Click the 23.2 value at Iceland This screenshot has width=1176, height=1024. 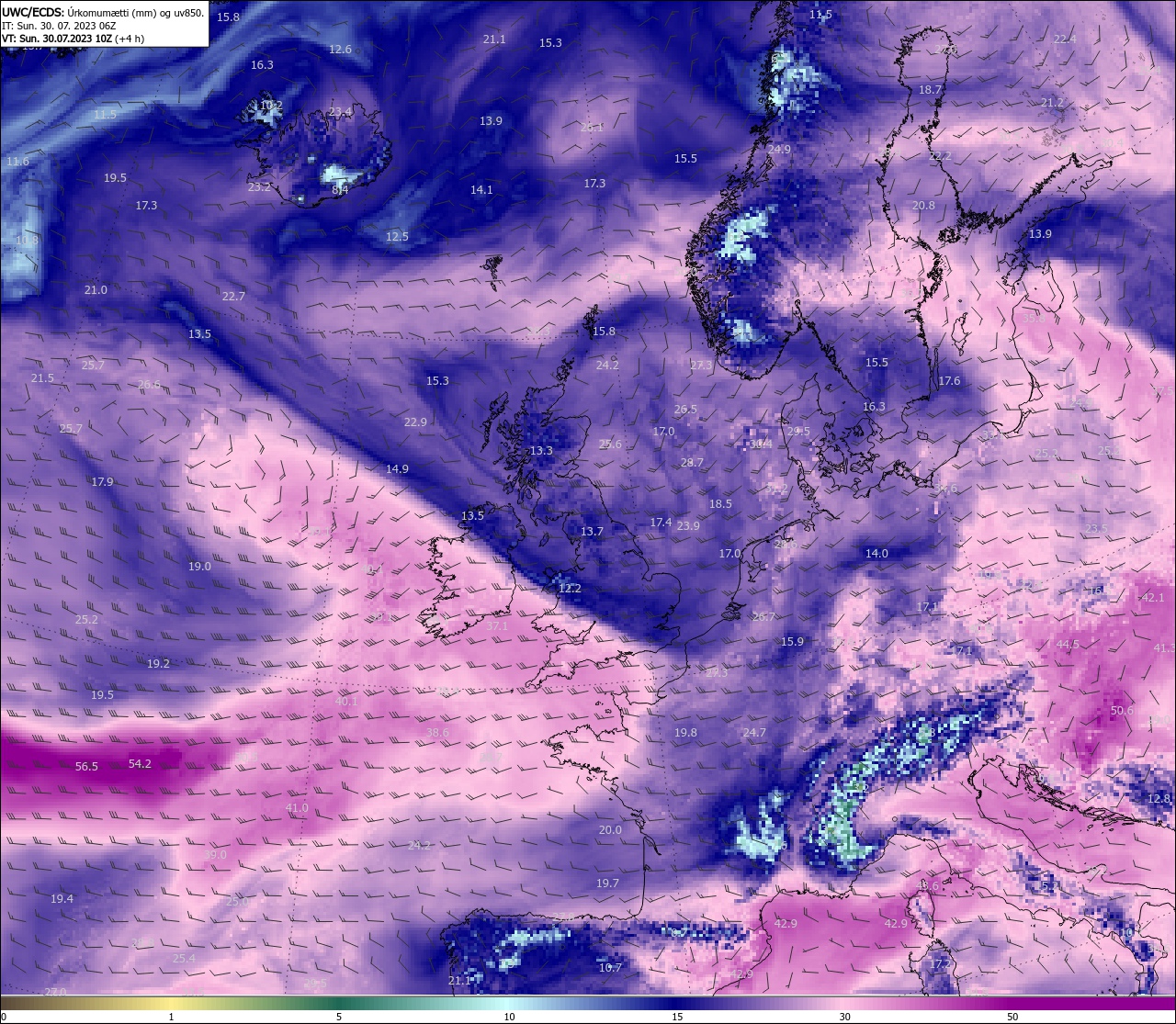click(259, 187)
